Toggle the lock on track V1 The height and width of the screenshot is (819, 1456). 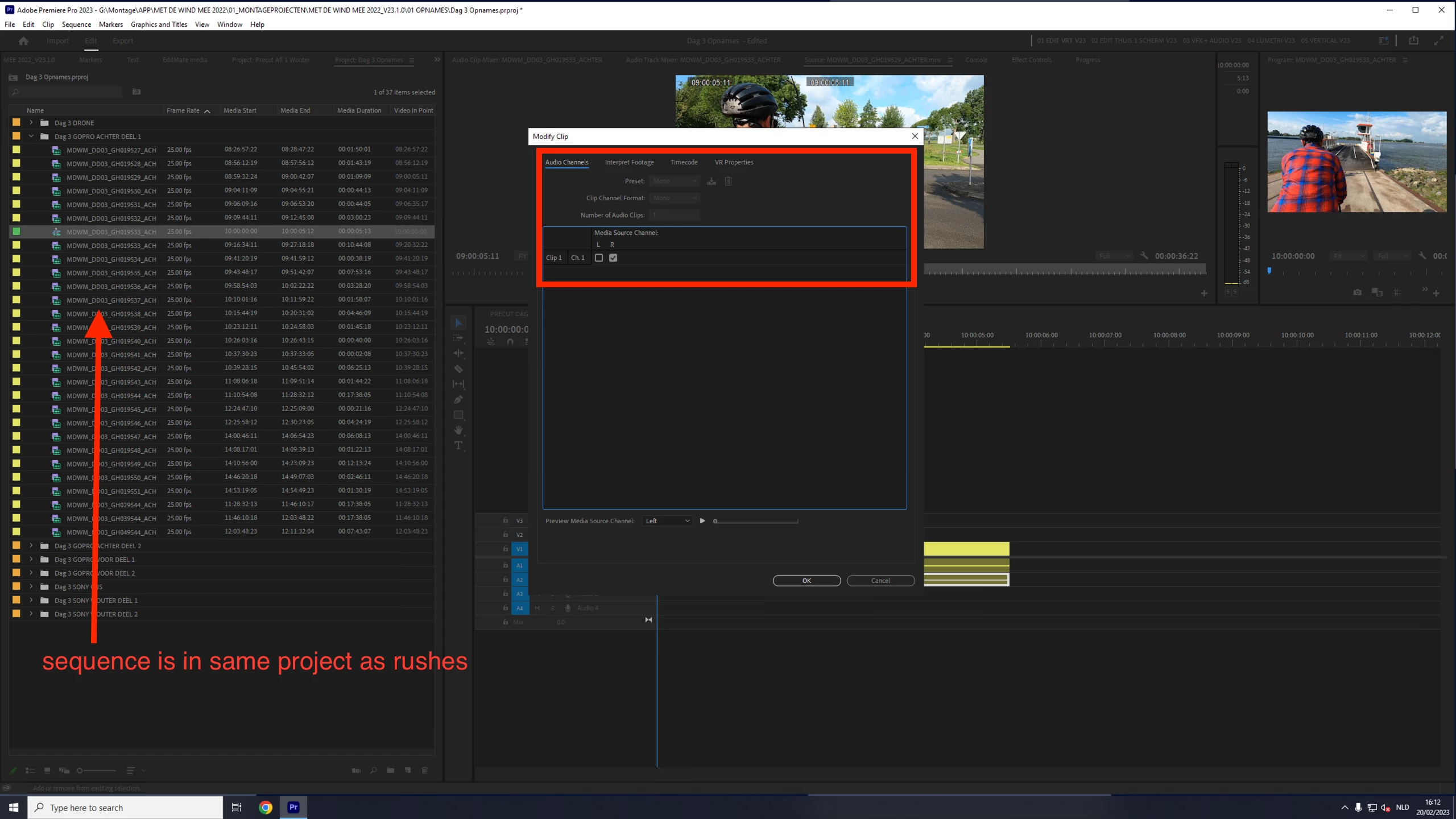(505, 549)
